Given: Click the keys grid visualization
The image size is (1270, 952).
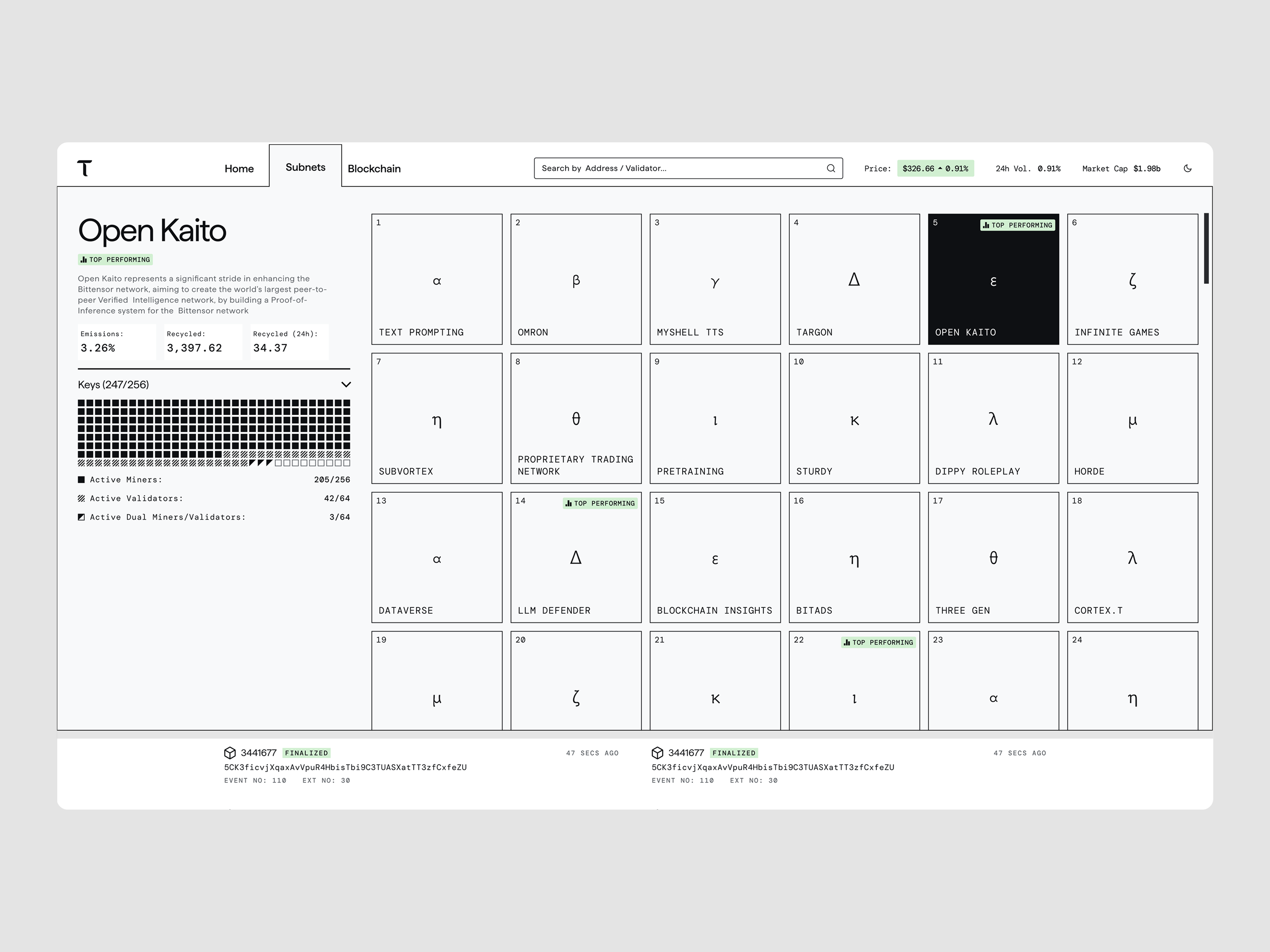Looking at the screenshot, I should (214, 432).
